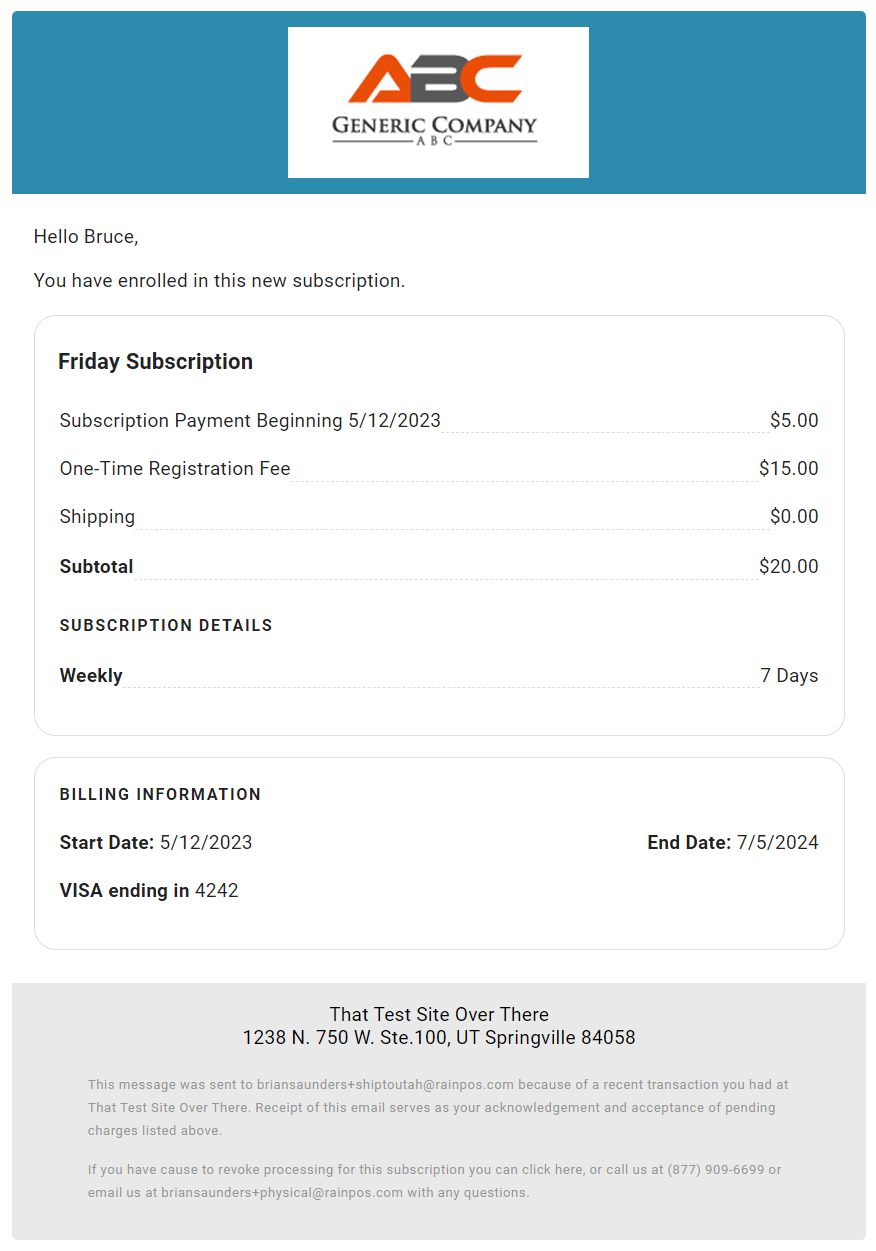The height and width of the screenshot is (1251, 876).
Task: Click the Subscription Details heading
Action: tap(166, 625)
